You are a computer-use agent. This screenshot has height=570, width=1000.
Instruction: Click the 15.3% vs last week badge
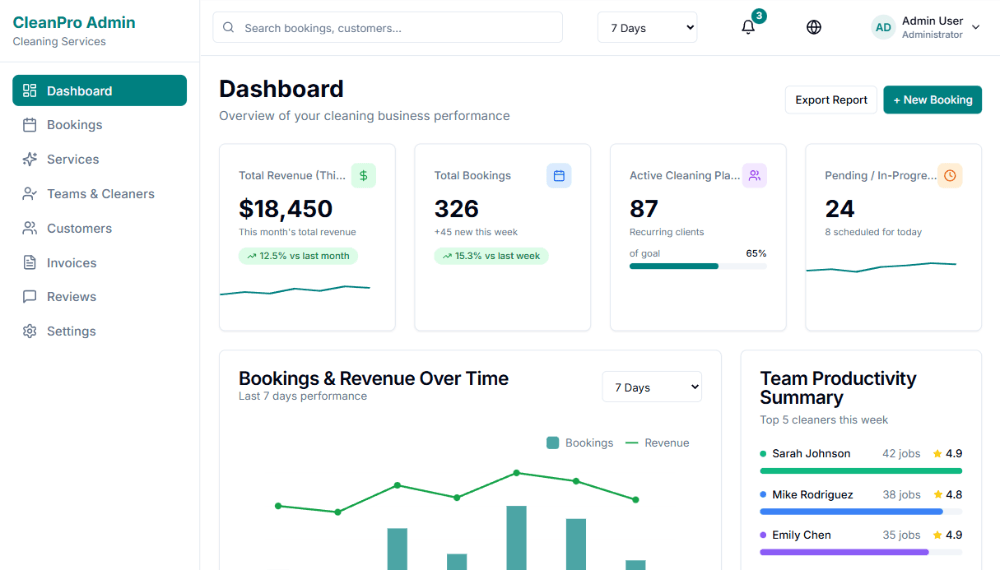click(491, 256)
